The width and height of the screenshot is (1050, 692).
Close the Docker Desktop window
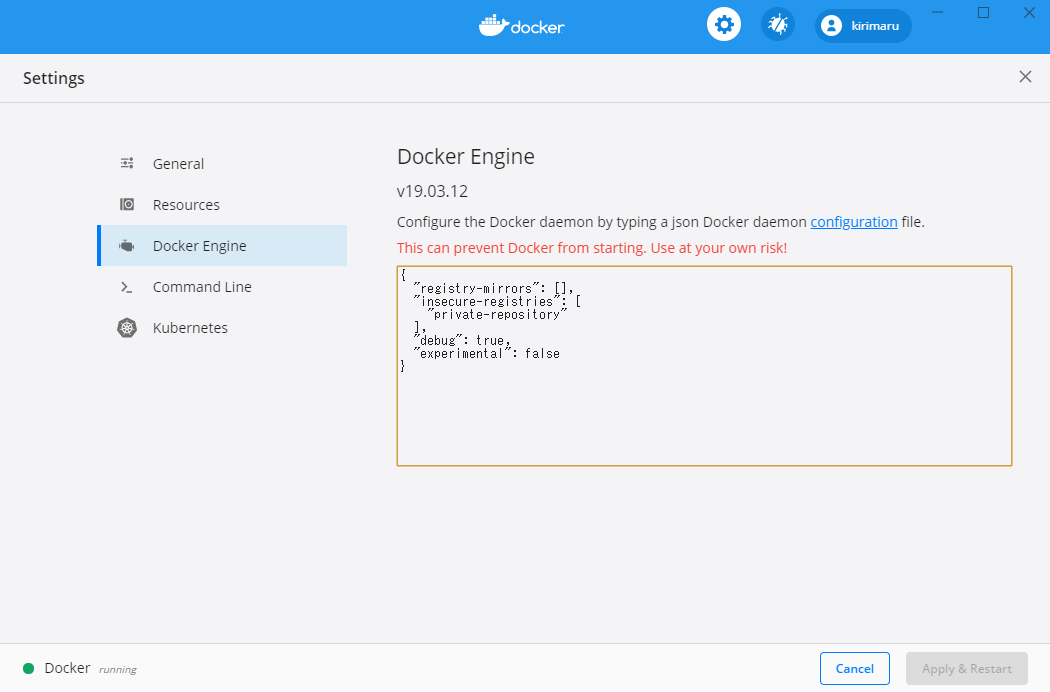tap(1029, 13)
